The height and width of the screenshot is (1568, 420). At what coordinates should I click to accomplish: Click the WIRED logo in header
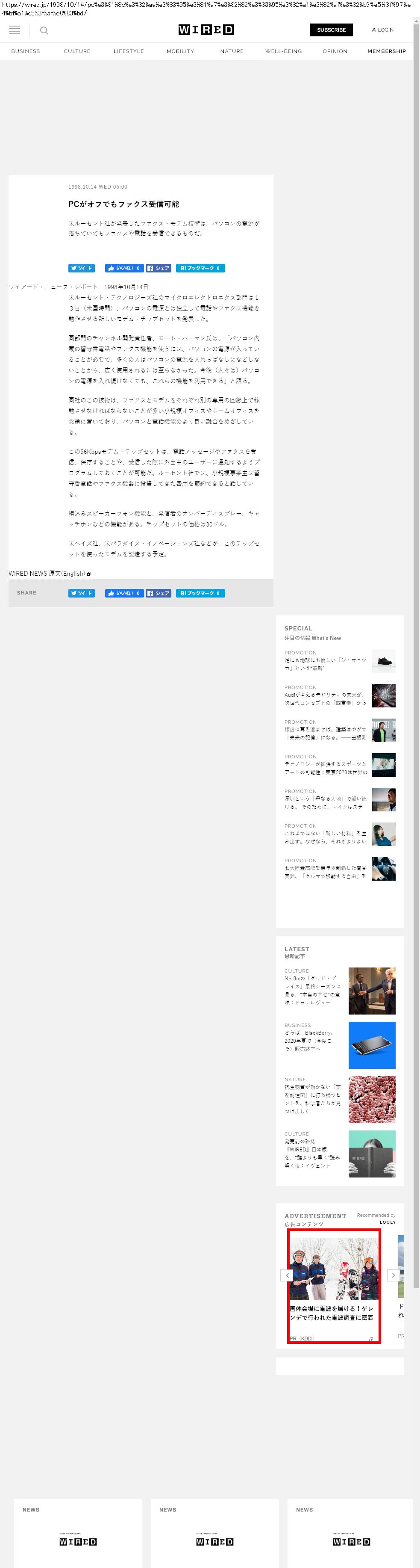[206, 30]
